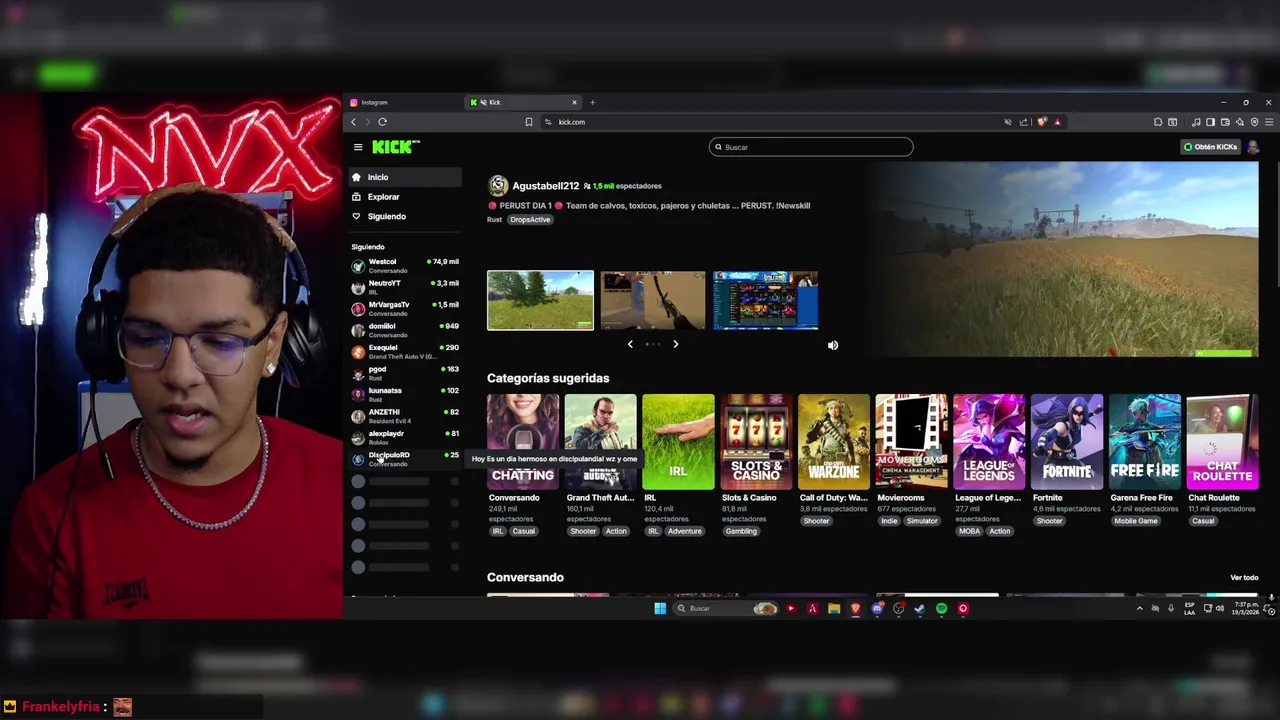Click the Brave Rewards triangle icon

click(1057, 122)
